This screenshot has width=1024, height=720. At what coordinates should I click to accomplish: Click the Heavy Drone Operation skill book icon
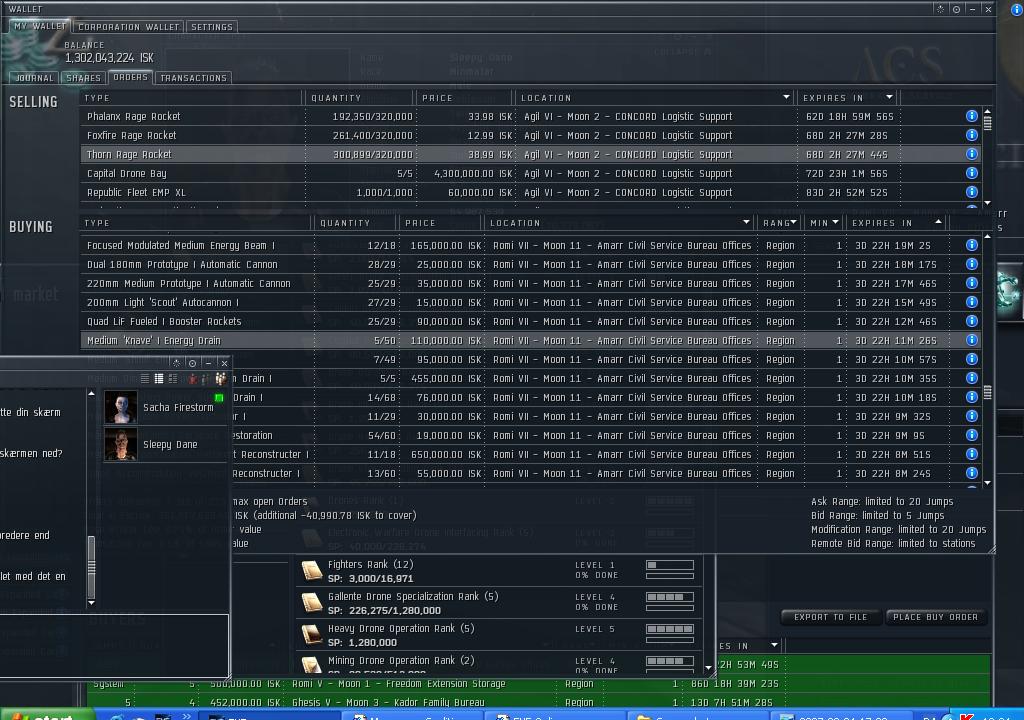click(x=312, y=634)
